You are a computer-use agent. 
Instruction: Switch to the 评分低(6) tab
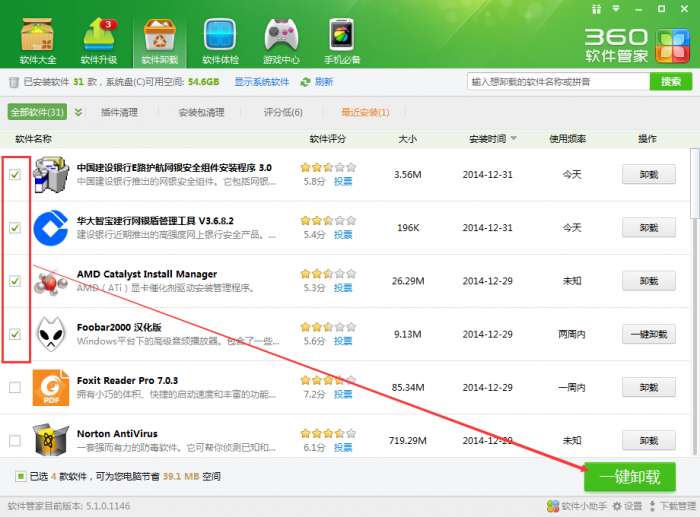point(283,112)
